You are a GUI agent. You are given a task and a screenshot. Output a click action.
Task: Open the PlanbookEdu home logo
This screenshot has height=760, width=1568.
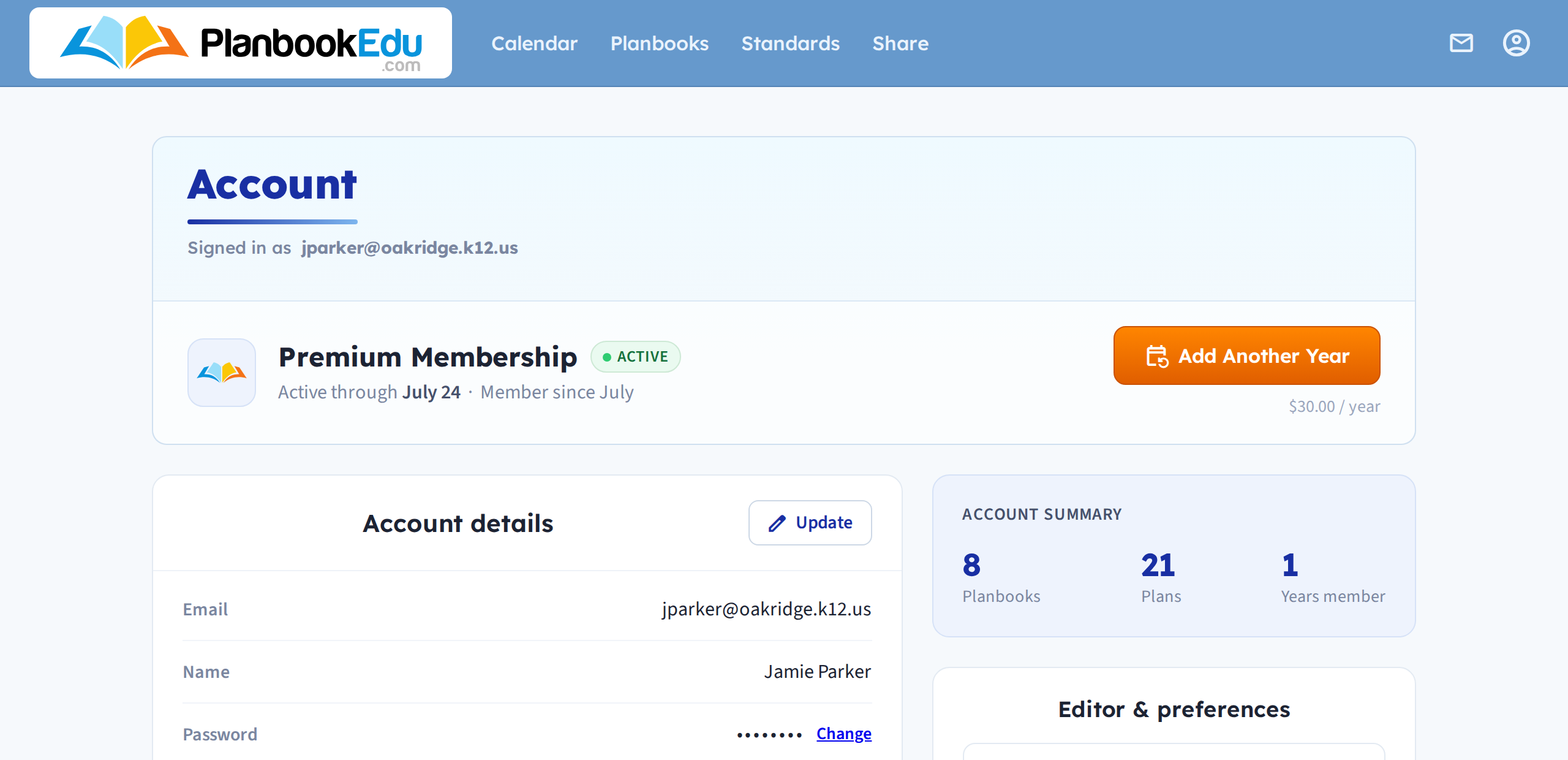pos(241,43)
